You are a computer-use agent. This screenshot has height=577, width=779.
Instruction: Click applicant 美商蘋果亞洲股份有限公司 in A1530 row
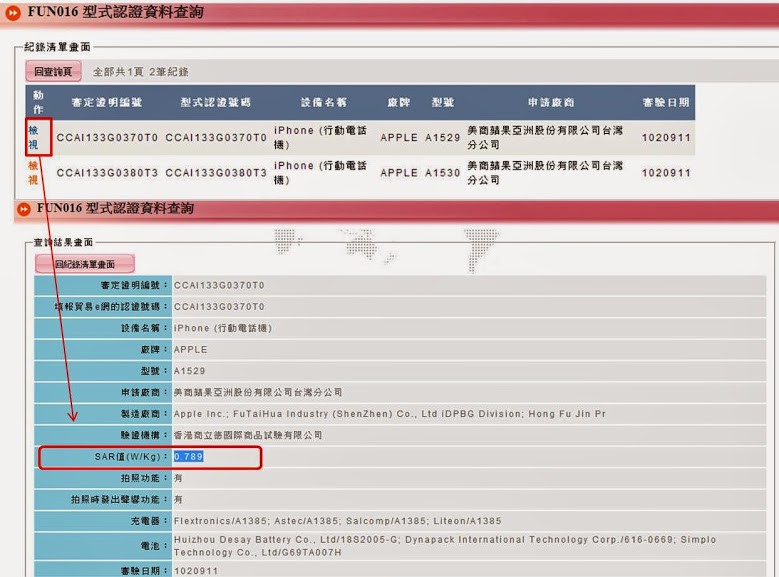click(545, 173)
